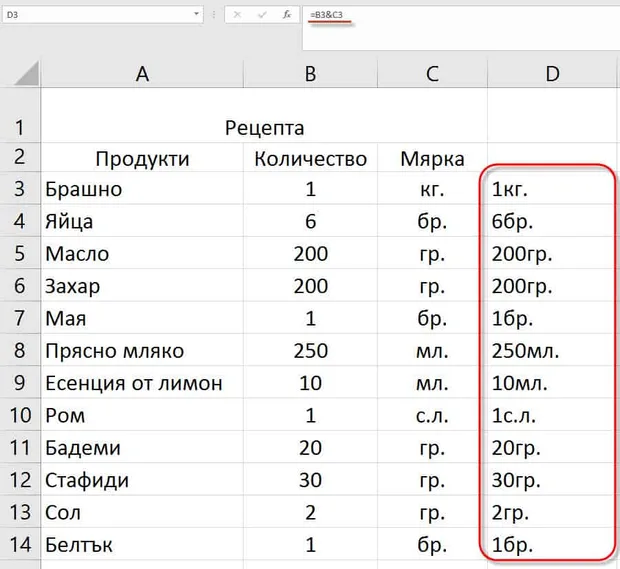Select row 5 header

[20, 253]
